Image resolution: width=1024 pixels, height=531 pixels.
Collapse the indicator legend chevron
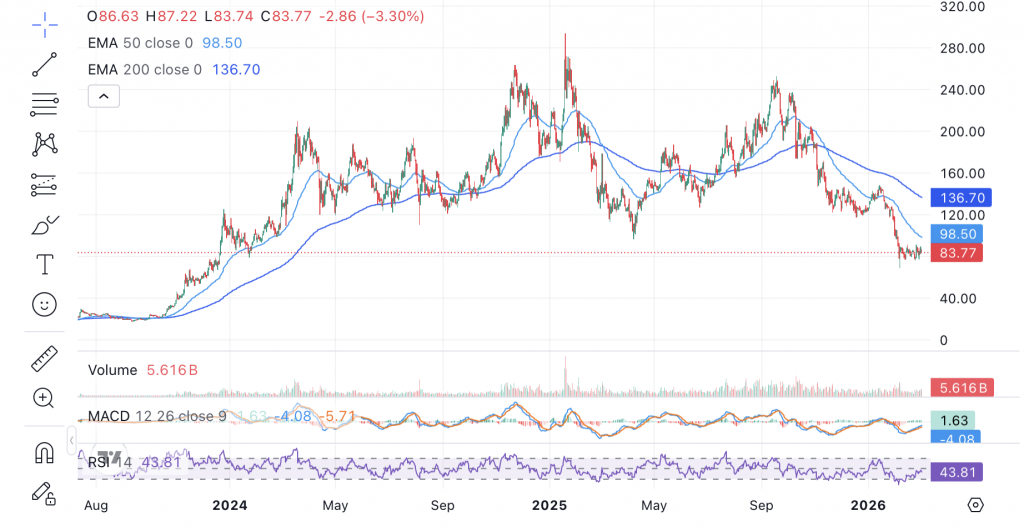[104, 96]
